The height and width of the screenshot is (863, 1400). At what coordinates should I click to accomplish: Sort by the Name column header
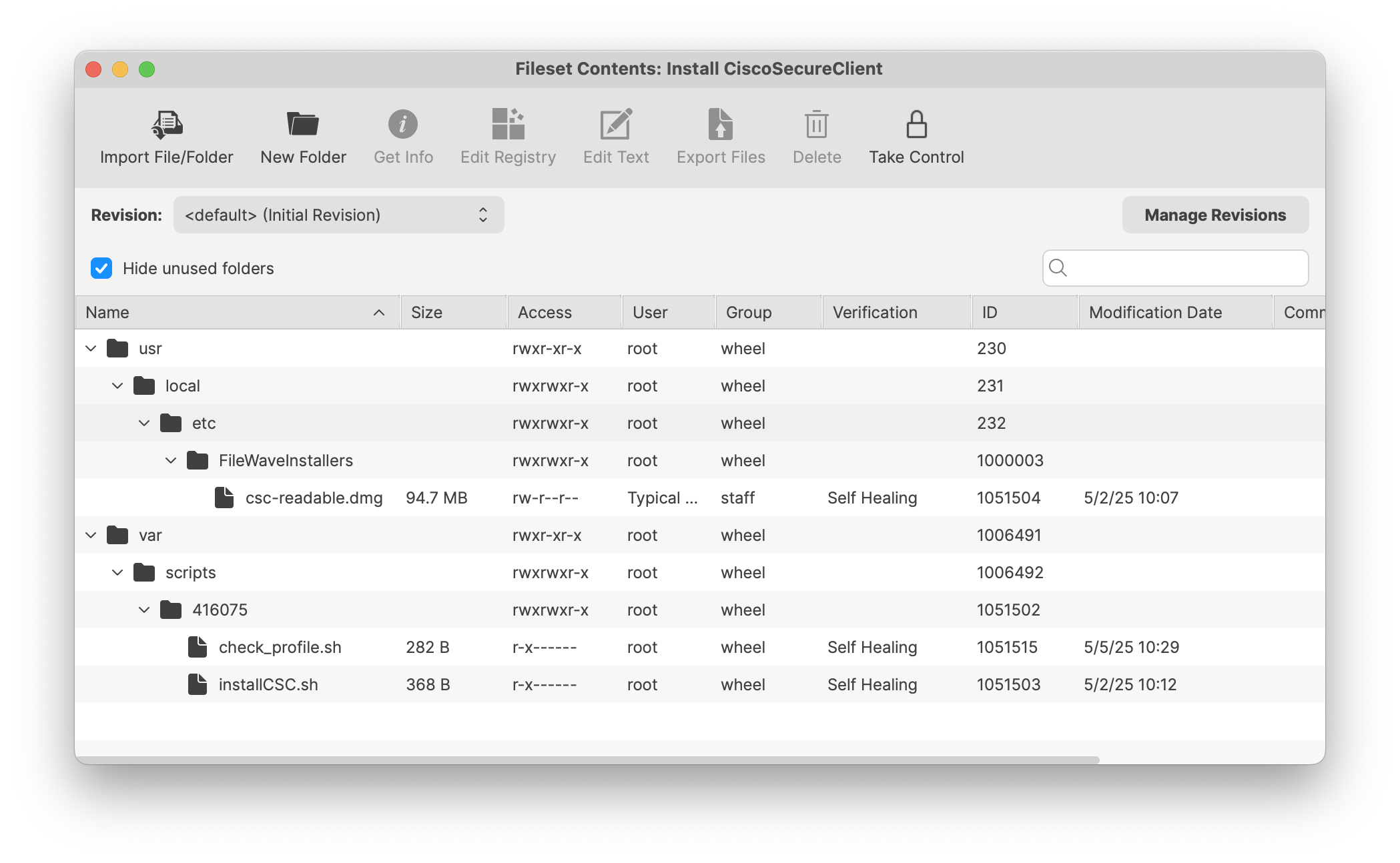[x=237, y=312]
